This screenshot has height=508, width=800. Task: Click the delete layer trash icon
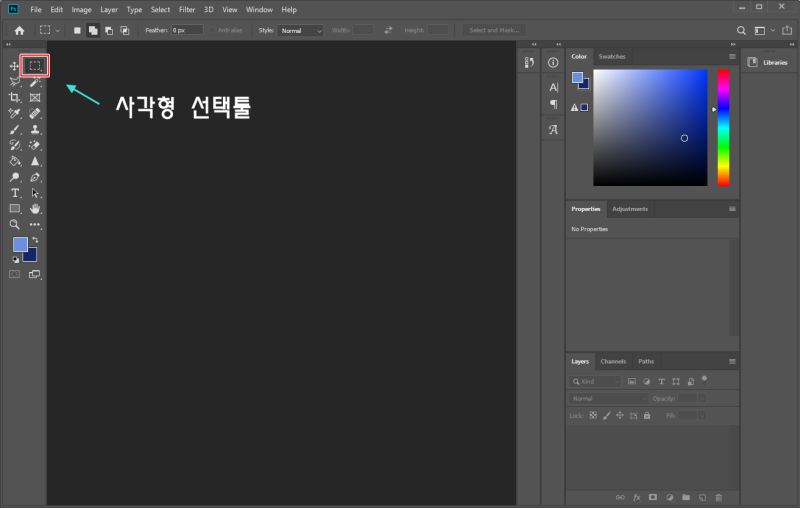pos(719,497)
